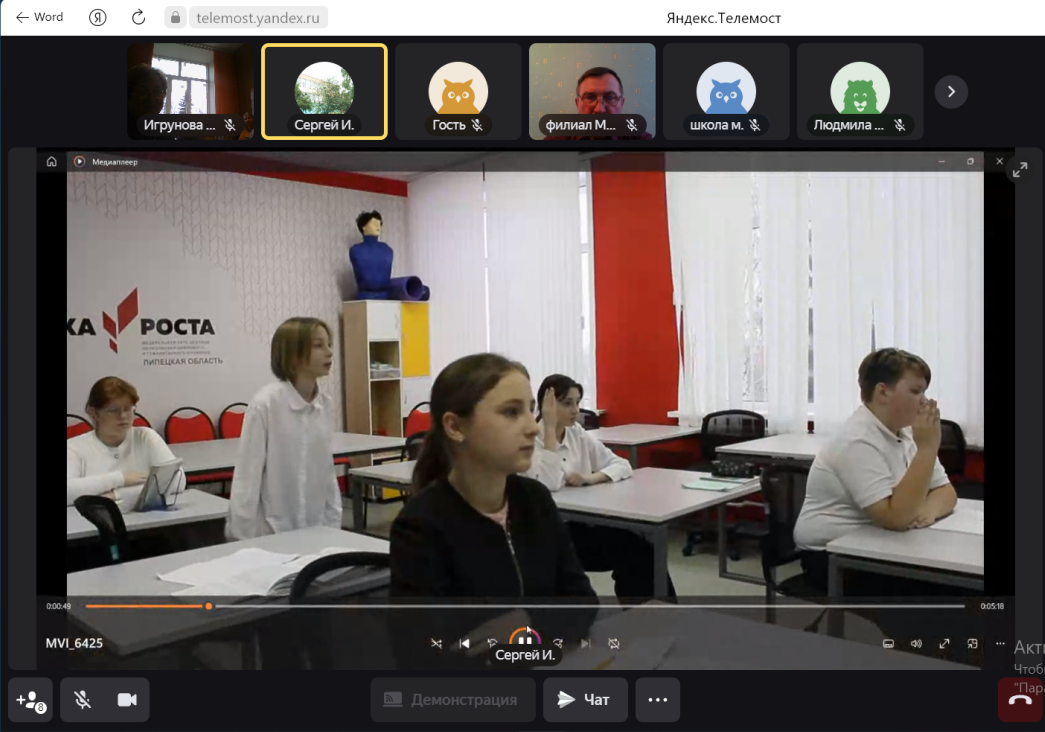
Task: Expand shared screen to fullscreen
Action: pos(1020,170)
